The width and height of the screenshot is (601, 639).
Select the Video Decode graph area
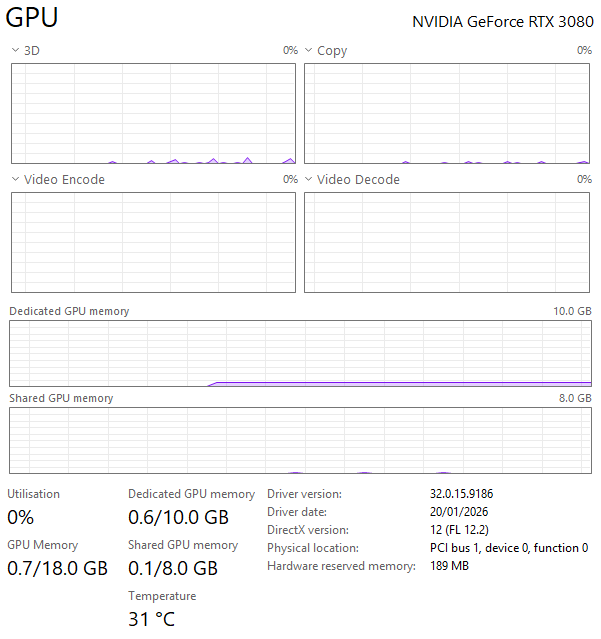pyautogui.click(x=447, y=242)
